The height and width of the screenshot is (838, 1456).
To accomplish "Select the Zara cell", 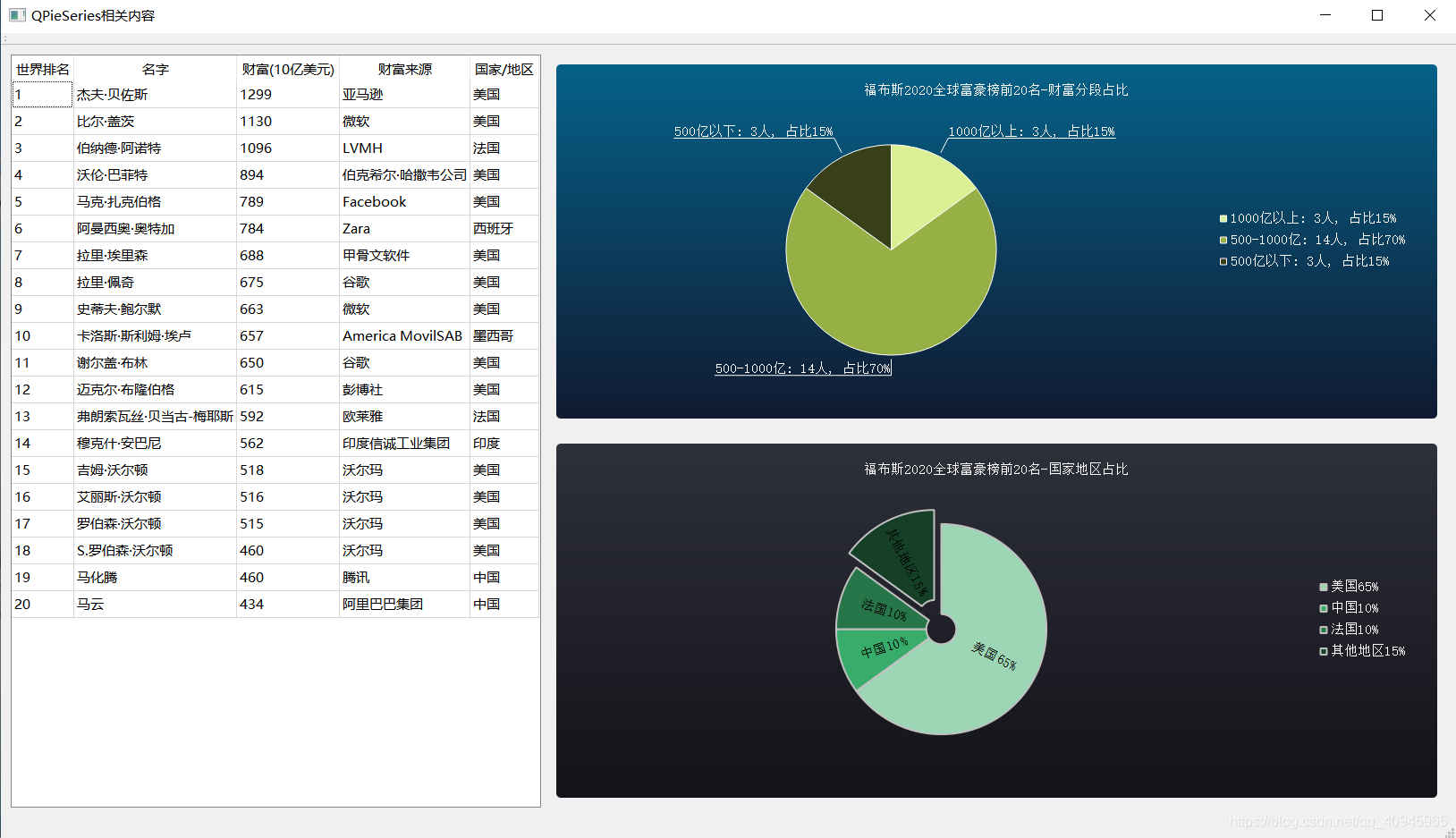I will pyautogui.click(x=405, y=229).
